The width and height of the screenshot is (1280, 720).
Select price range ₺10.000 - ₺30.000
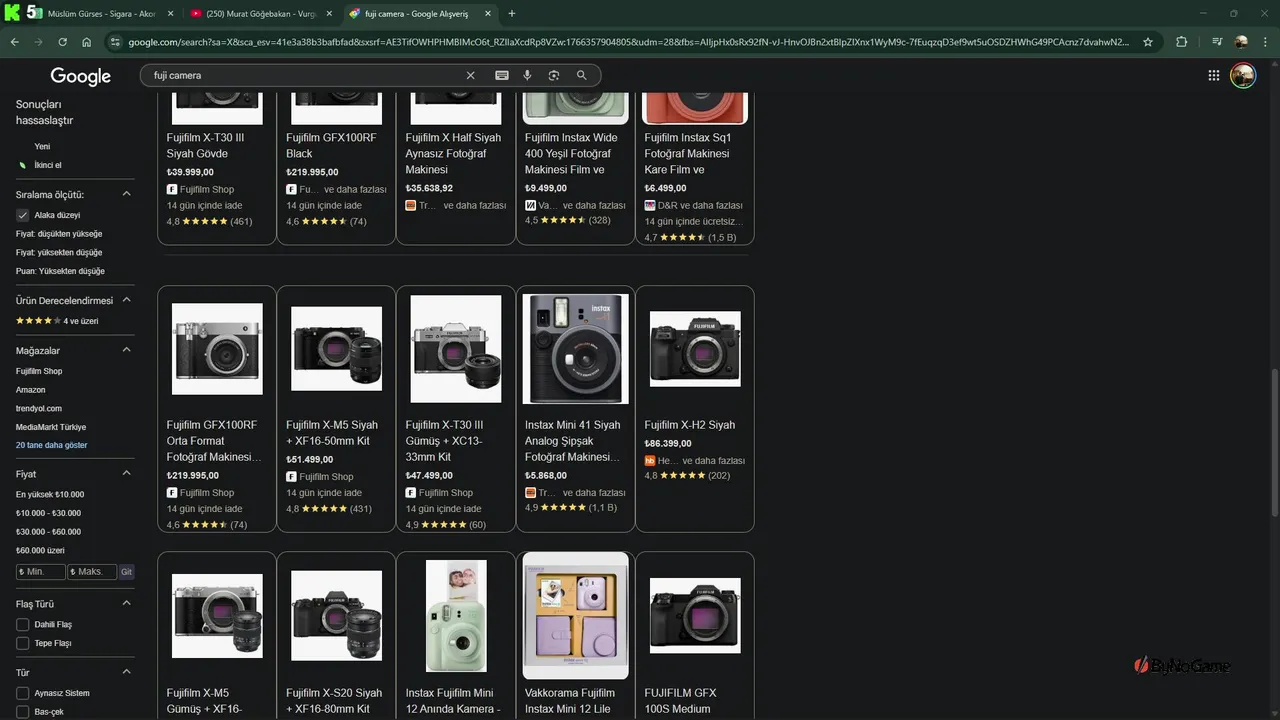[x=48, y=513]
